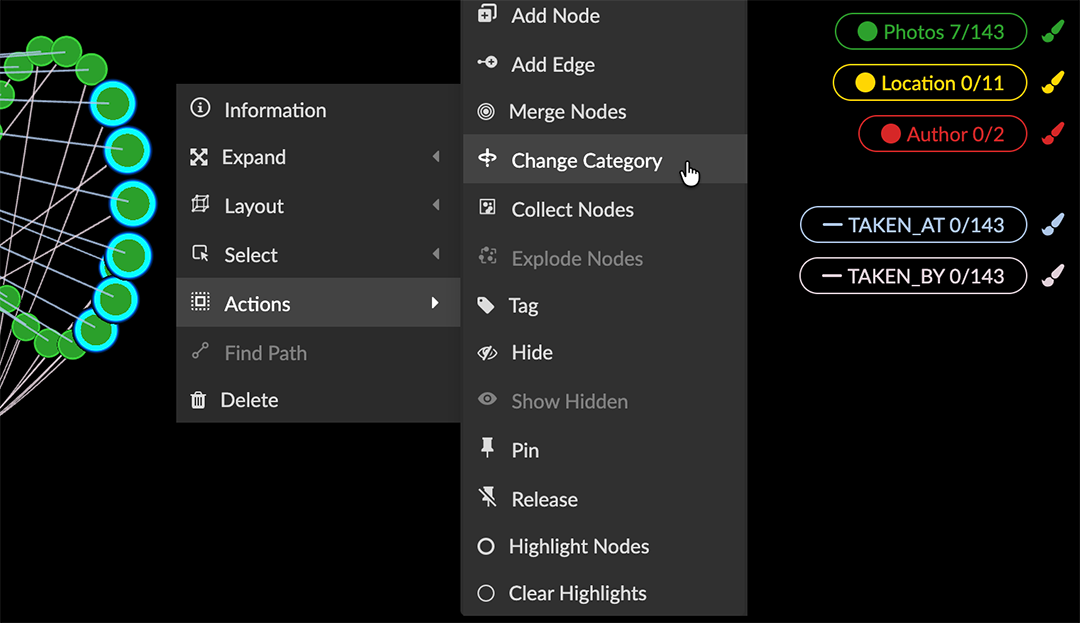Click the Pin pushpin icon

(487, 449)
